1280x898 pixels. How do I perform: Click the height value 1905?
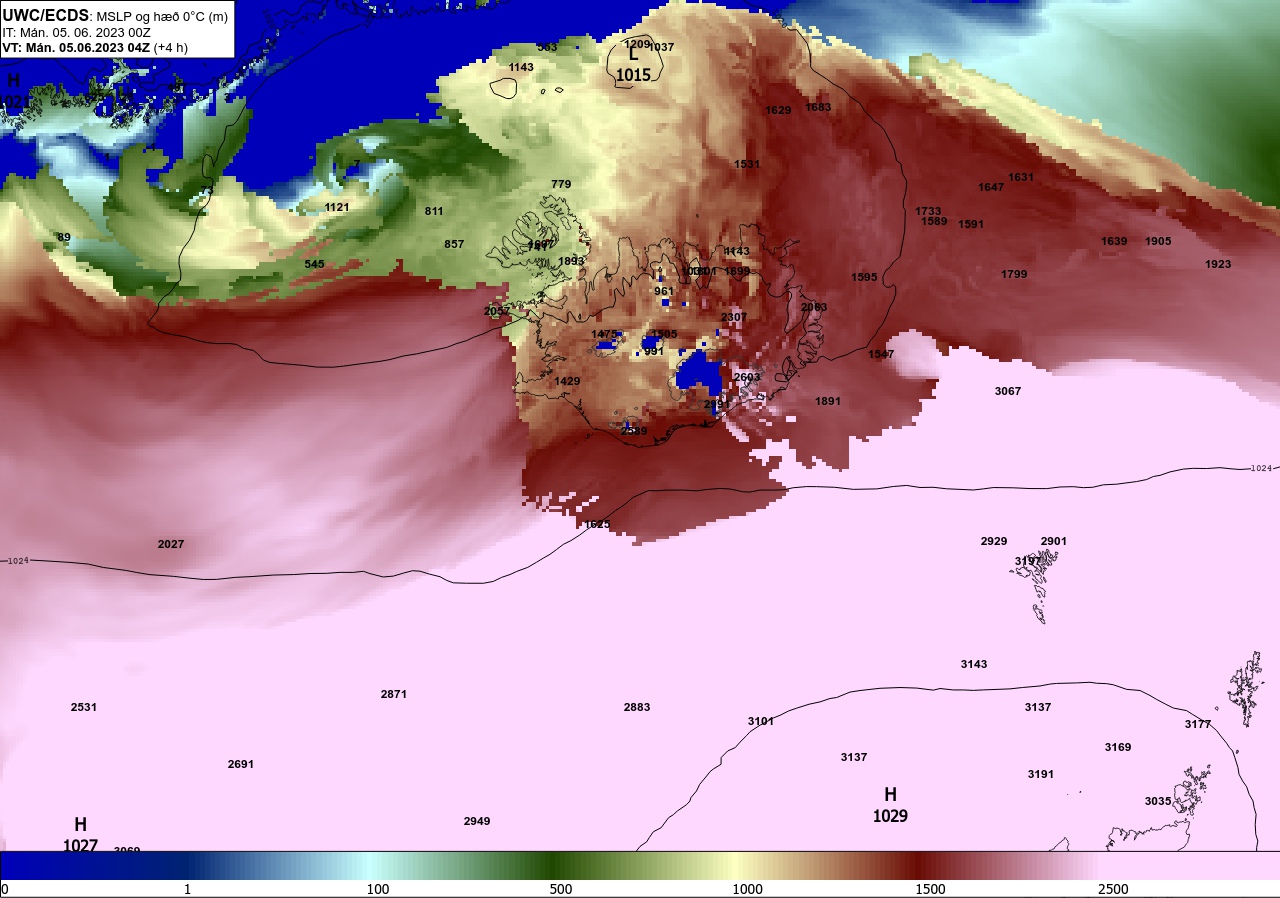1158,241
